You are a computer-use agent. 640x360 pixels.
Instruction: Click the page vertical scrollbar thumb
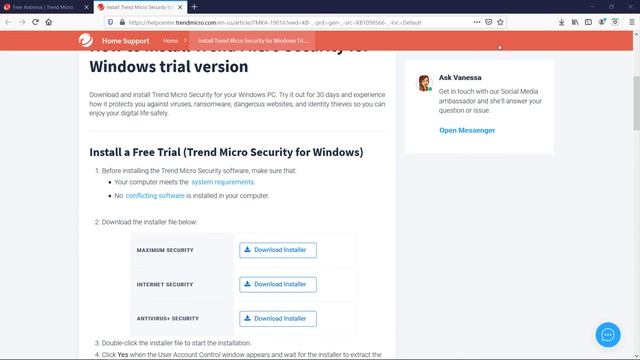[636, 103]
